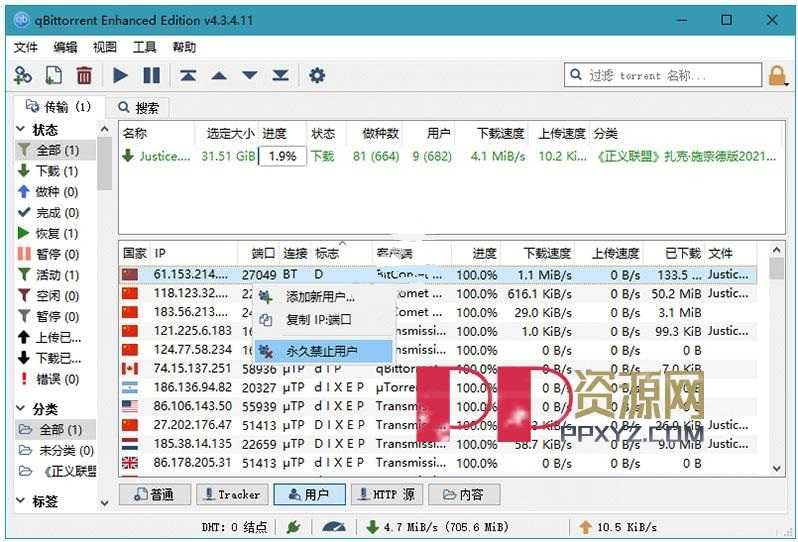Screen dimensions: 798x542
Task: Sort peers by 端口 column header
Action: [x=259, y=253]
